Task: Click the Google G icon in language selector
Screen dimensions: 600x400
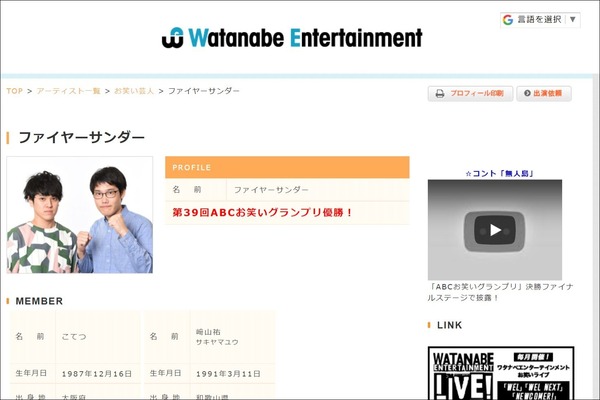Action: (508, 20)
